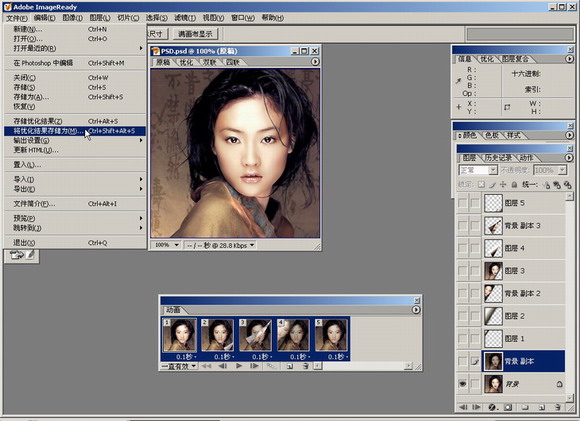Click lock transparent pixels icon in 图层 panel

[481, 184]
